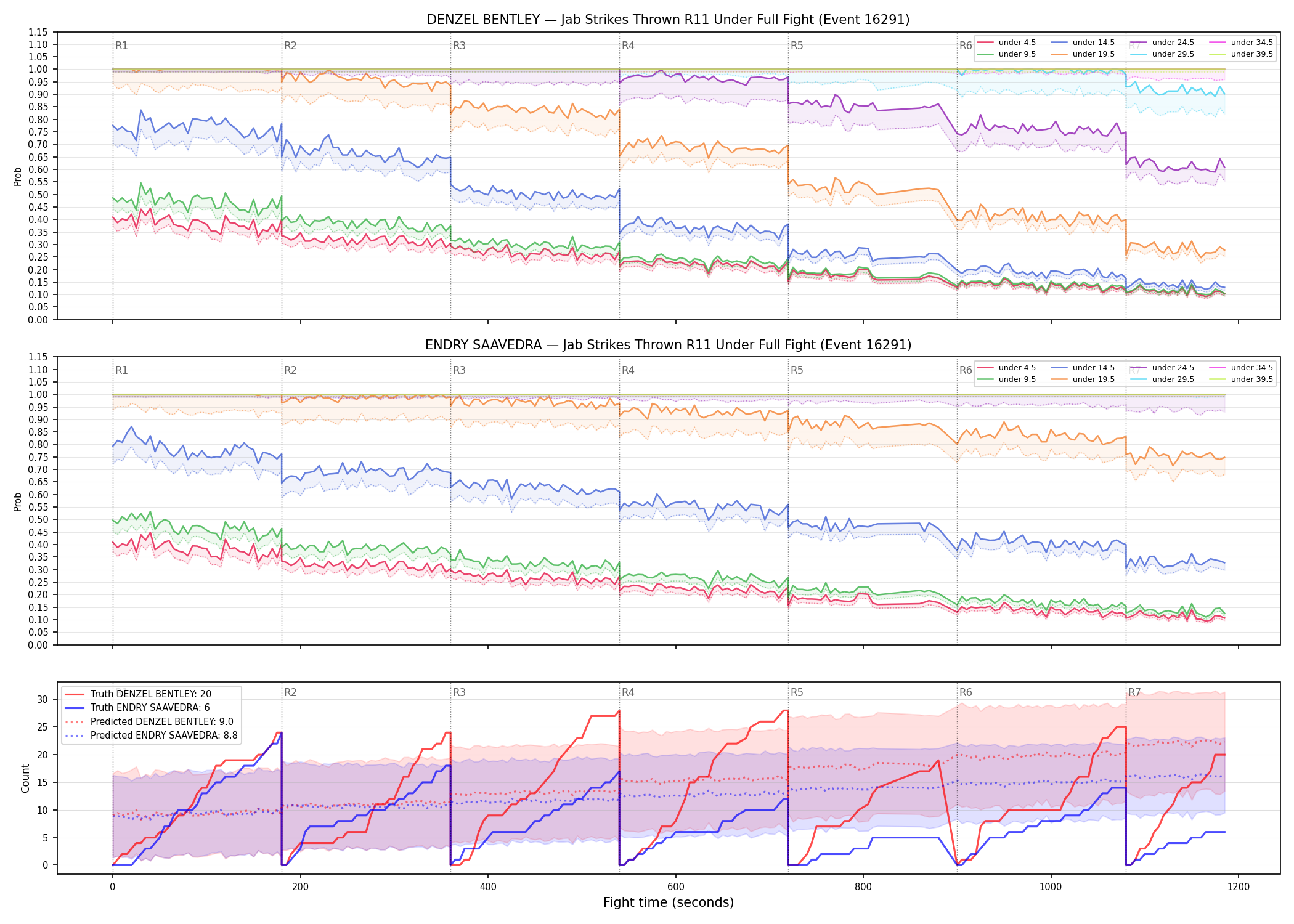Click the ENDRY SAAVEDRA Jab Strikes chart title
This screenshot has height=924, width=1294.
pyautogui.click(x=668, y=345)
